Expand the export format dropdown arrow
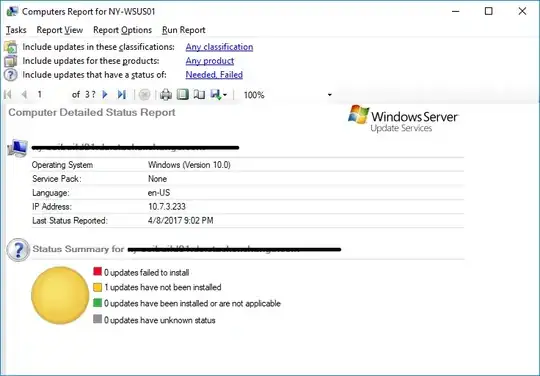540x376 pixels. (225, 95)
